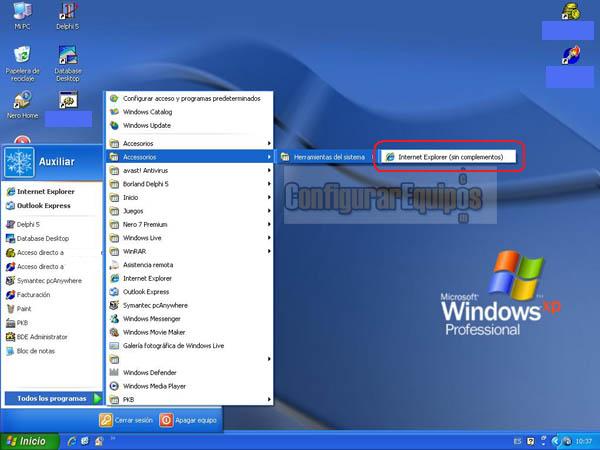
Task: Open Bloc de notas from the Start menu
Action: pos(31,351)
